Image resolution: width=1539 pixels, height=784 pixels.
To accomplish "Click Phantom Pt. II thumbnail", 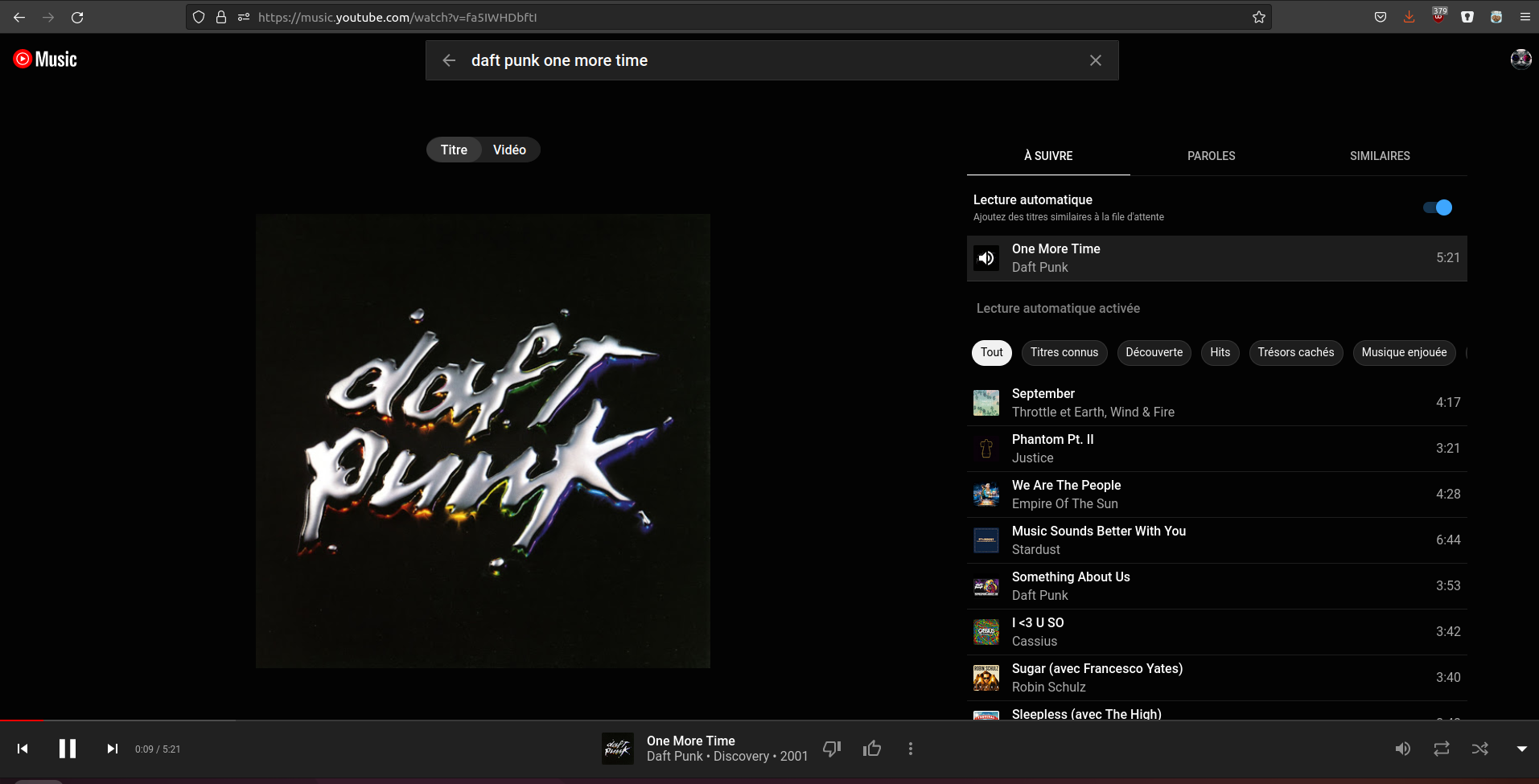I will pyautogui.click(x=986, y=449).
